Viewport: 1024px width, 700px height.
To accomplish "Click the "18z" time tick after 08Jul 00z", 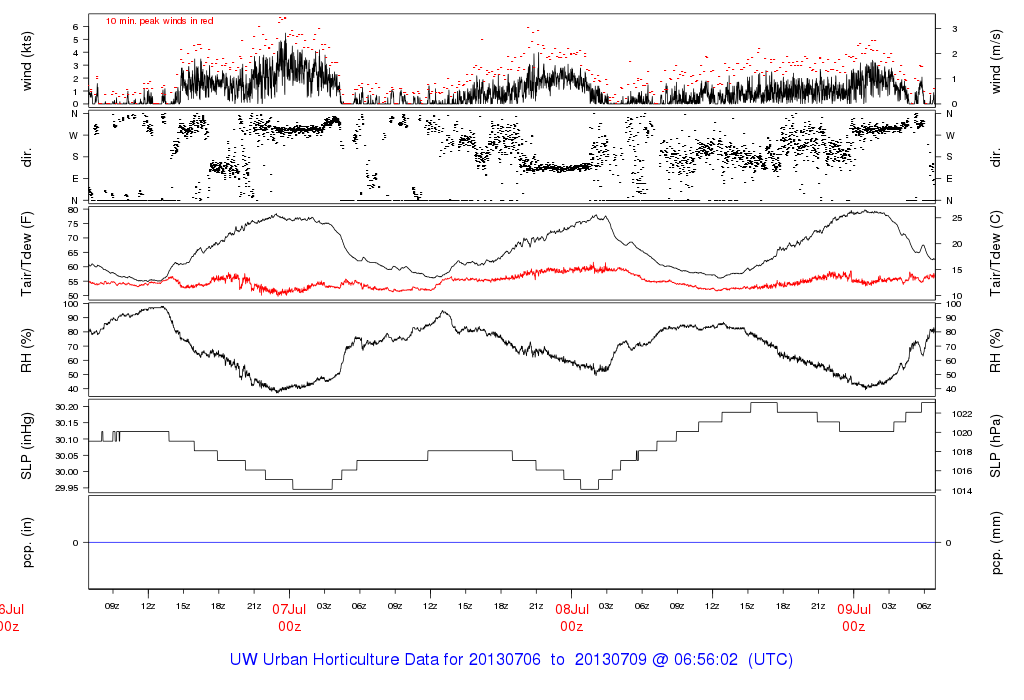I will (782, 607).
